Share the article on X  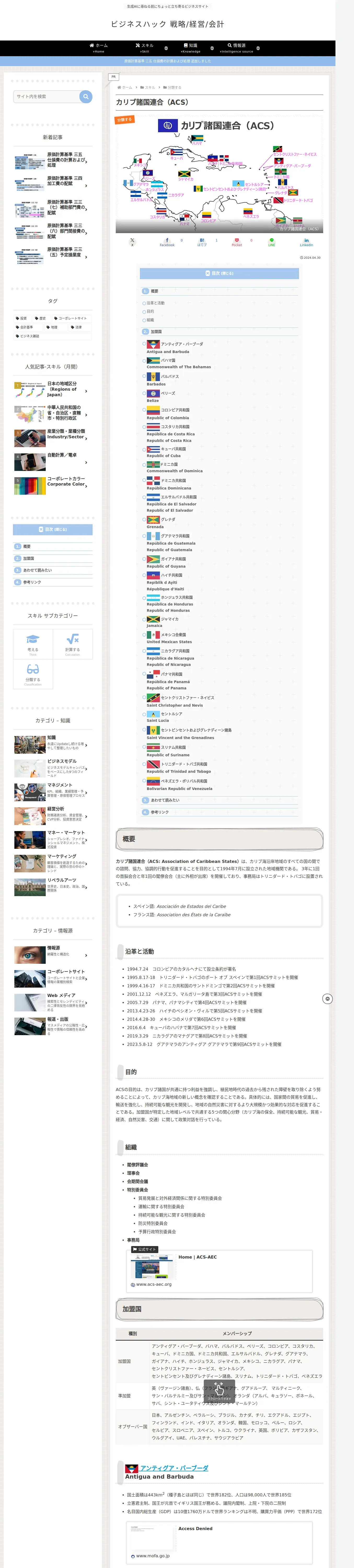[132, 242]
